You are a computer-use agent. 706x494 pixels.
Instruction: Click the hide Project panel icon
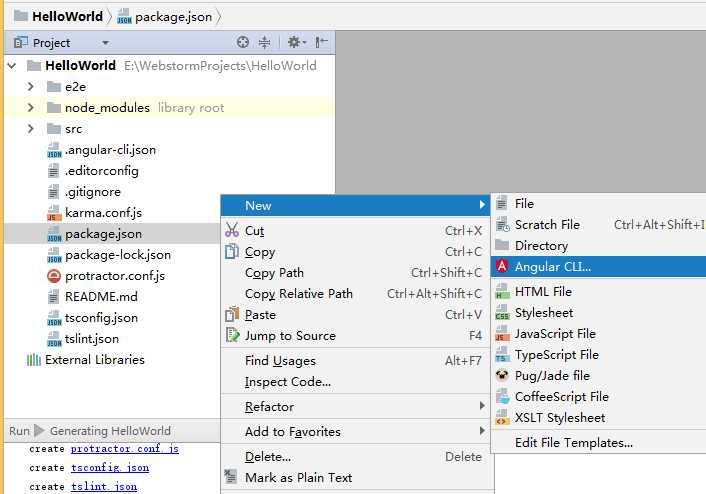click(321, 42)
